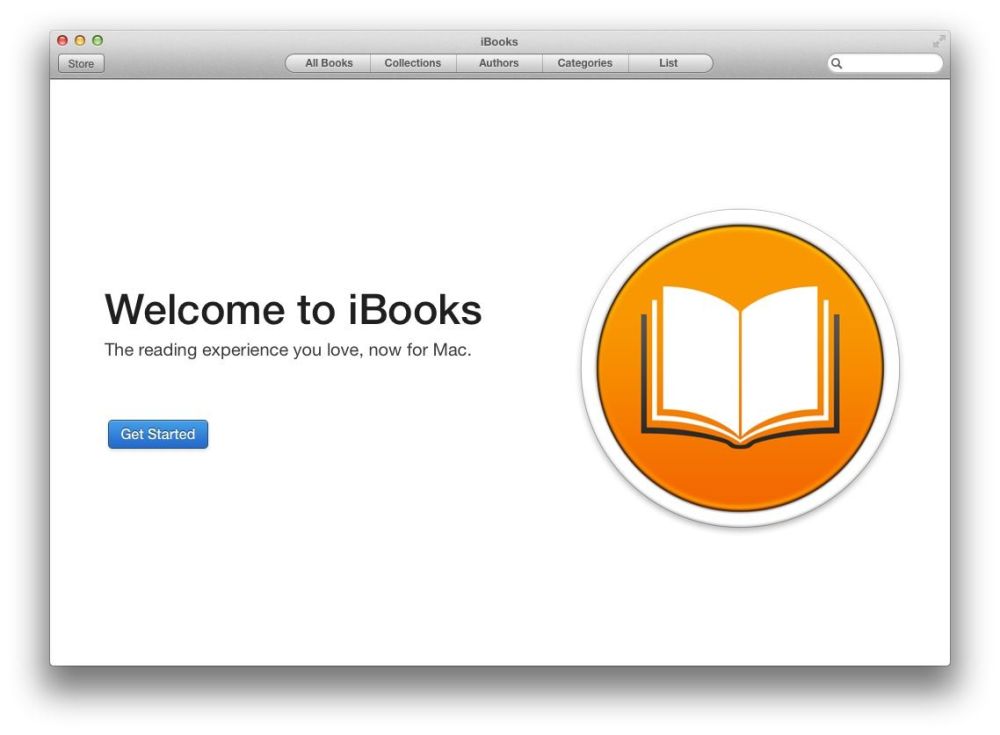The height and width of the screenshot is (735, 1000).
Task: Click the yellow minimize button
Action: click(x=80, y=42)
